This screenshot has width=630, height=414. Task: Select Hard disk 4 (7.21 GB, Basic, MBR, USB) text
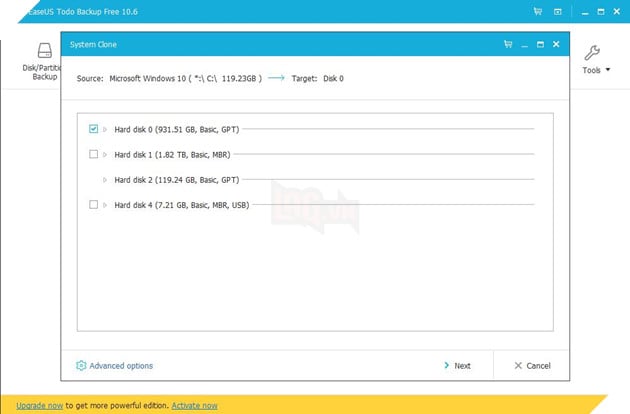click(182, 205)
